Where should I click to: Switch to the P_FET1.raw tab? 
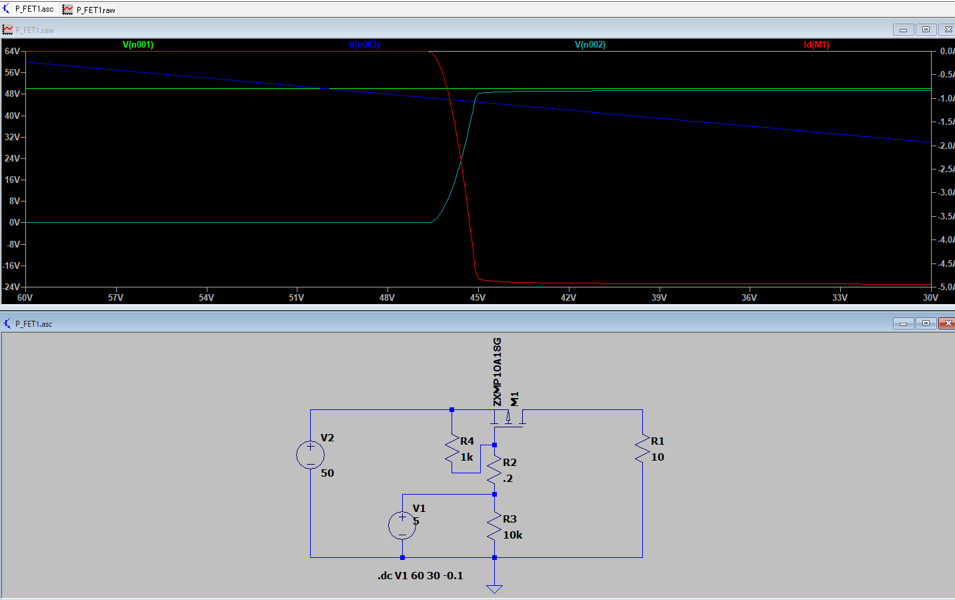(x=89, y=10)
